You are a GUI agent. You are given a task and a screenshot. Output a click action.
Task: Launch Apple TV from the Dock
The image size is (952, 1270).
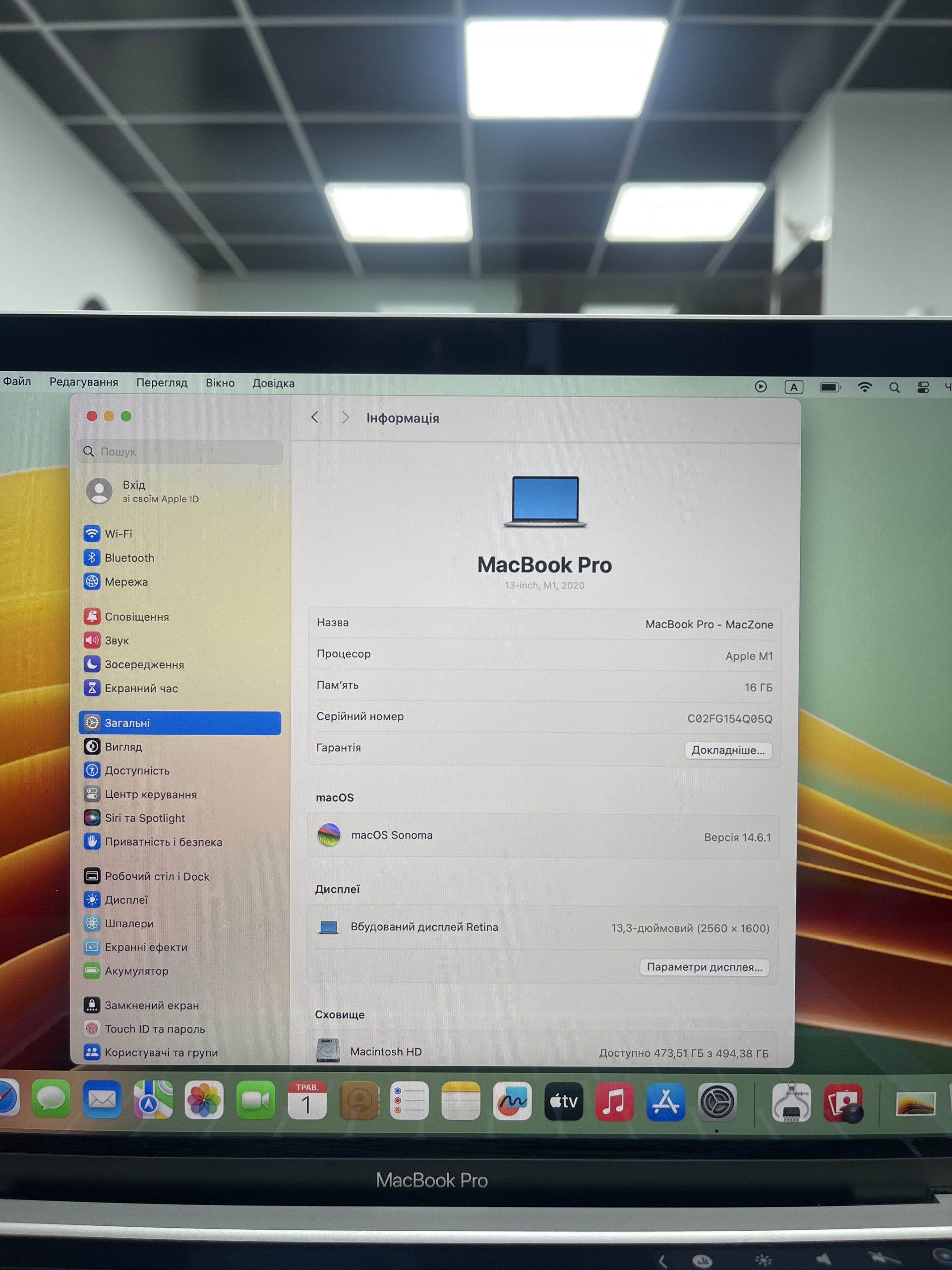click(563, 1102)
